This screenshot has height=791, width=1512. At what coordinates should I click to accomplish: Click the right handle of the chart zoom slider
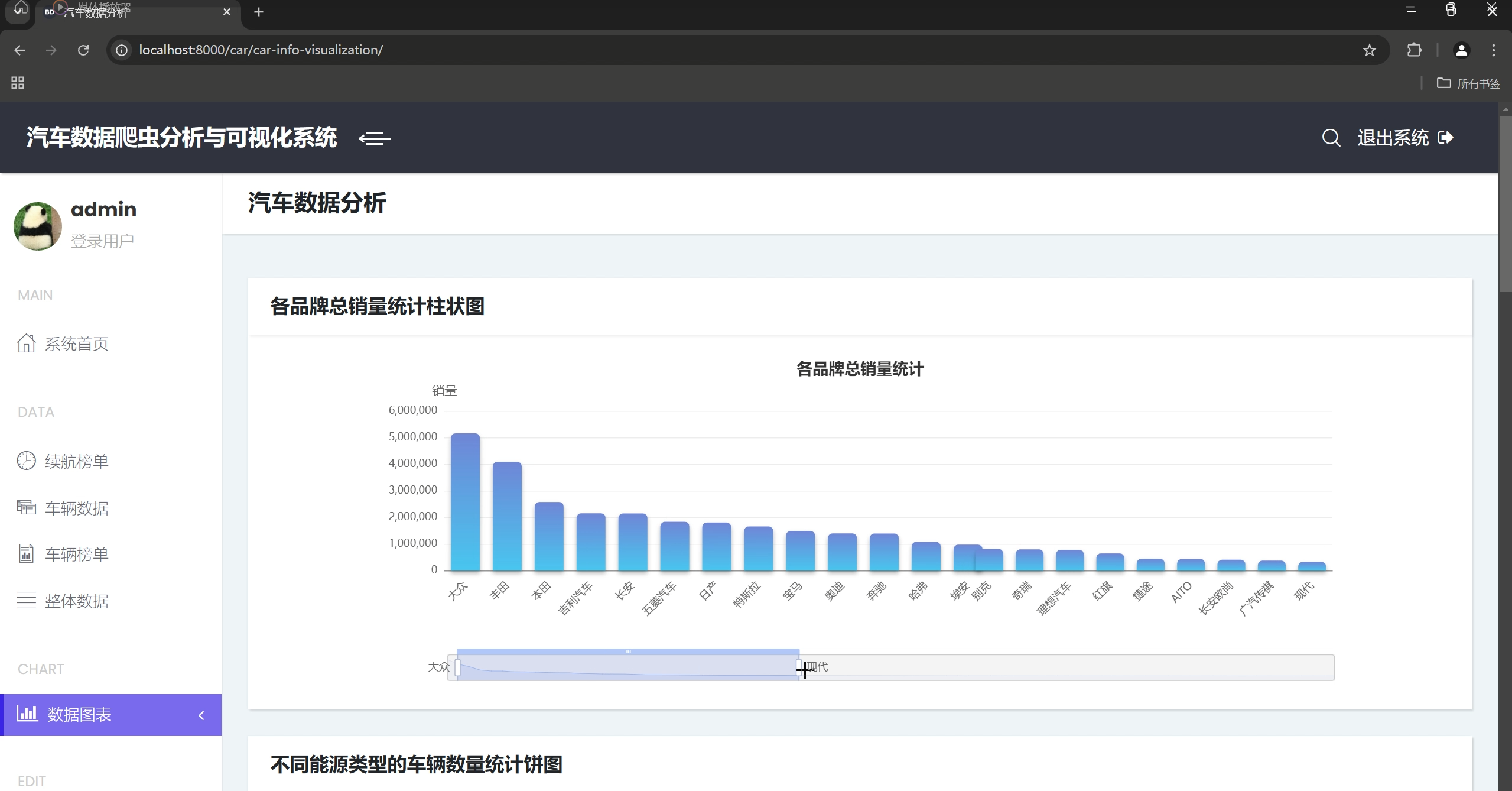[799, 667]
